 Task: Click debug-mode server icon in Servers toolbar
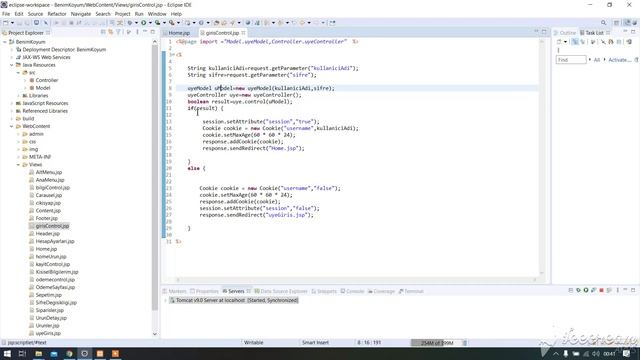tap(578, 290)
